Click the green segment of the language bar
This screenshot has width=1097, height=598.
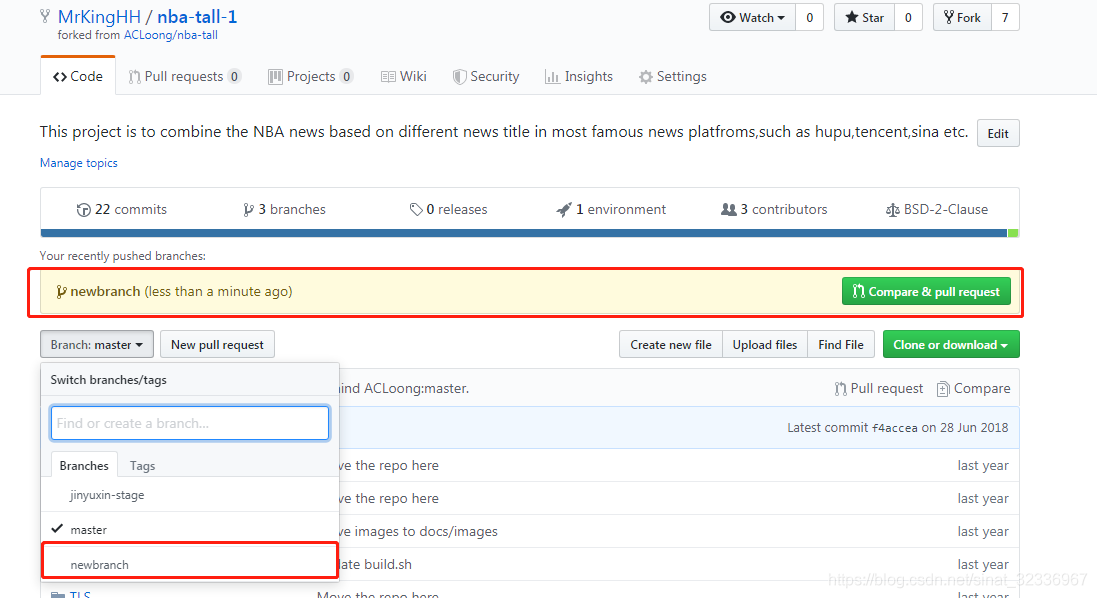[x=1013, y=233]
